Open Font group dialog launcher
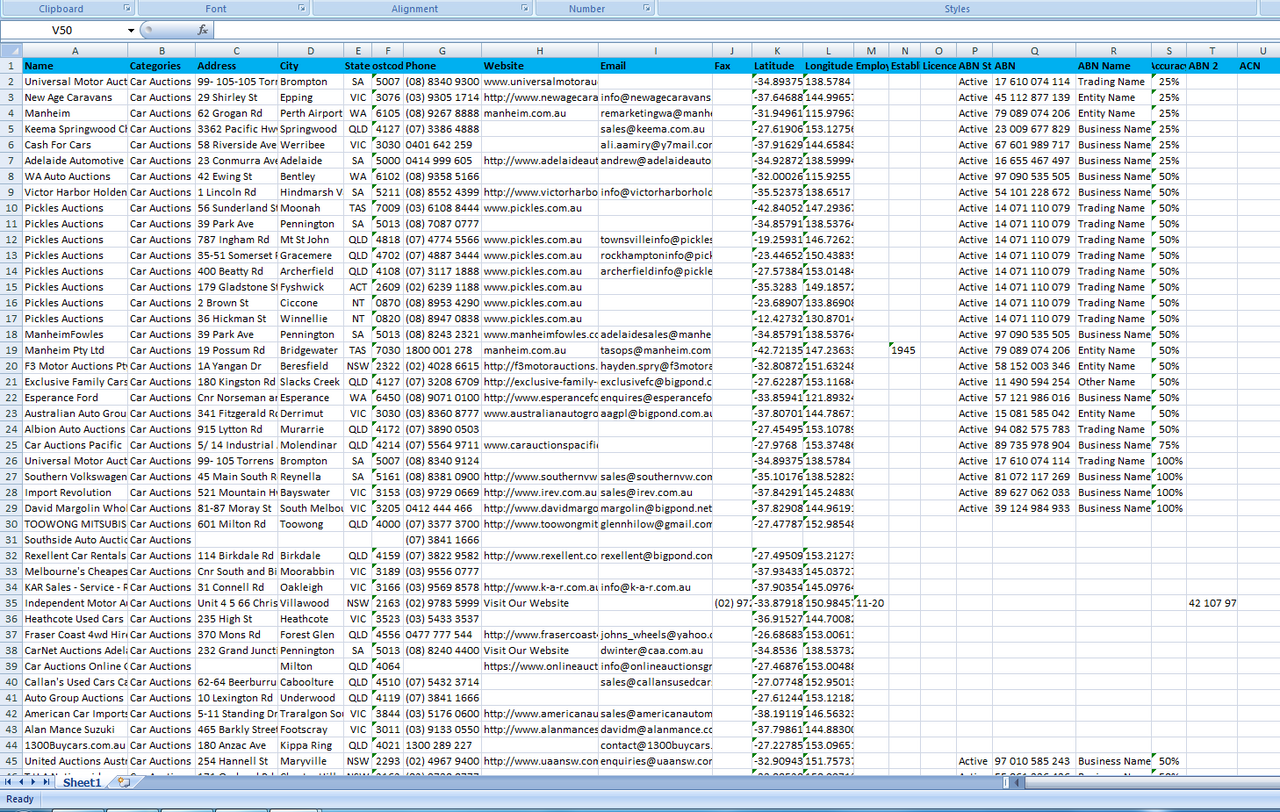The image size is (1280, 812). (x=302, y=8)
